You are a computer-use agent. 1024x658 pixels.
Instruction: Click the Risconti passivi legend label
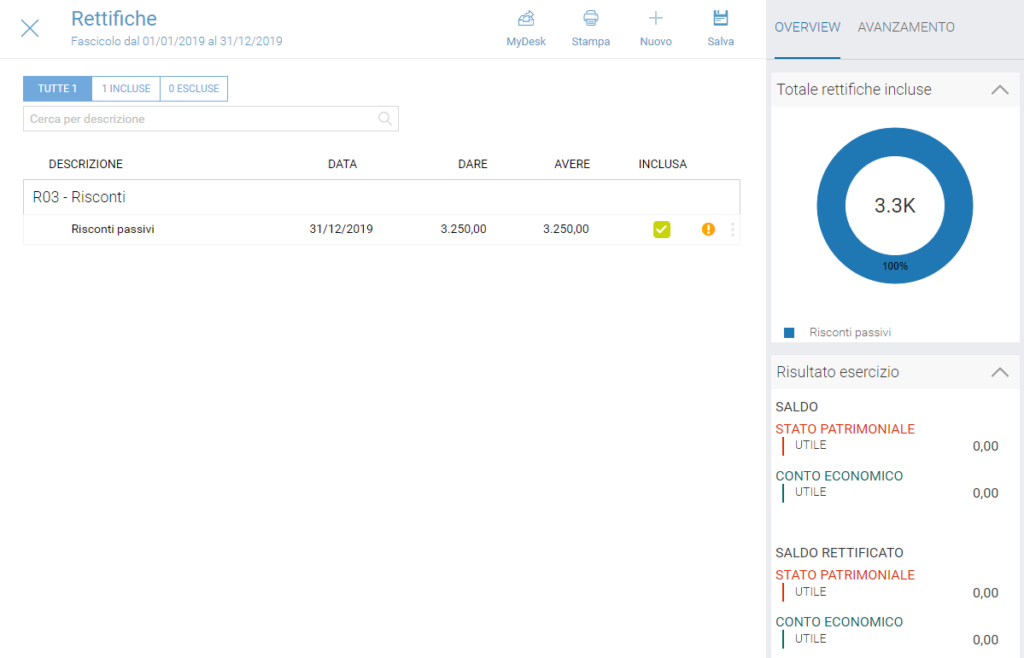point(850,332)
